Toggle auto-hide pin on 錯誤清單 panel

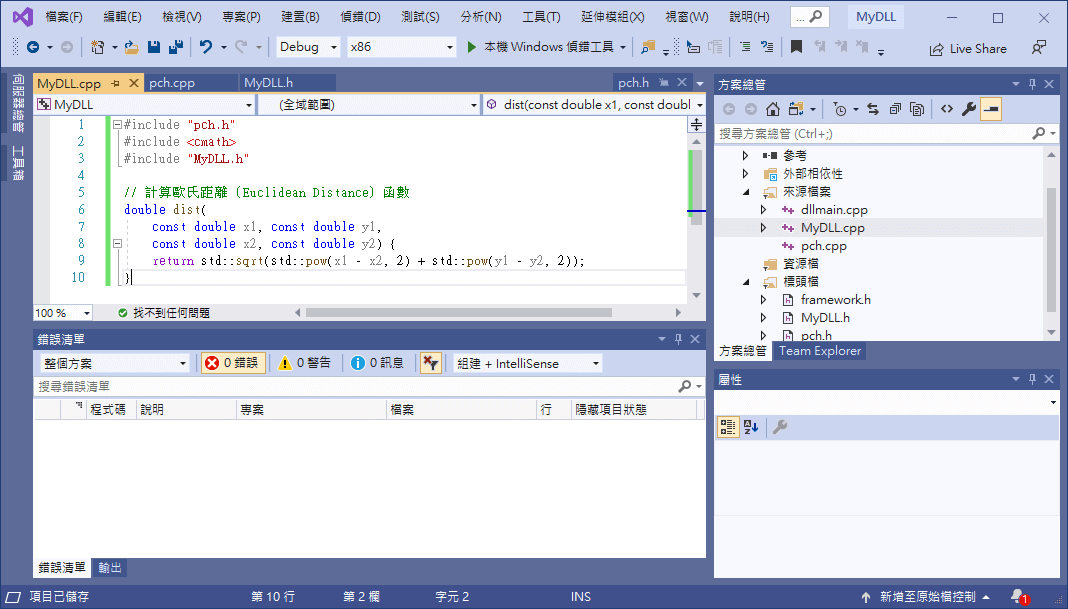click(678, 339)
